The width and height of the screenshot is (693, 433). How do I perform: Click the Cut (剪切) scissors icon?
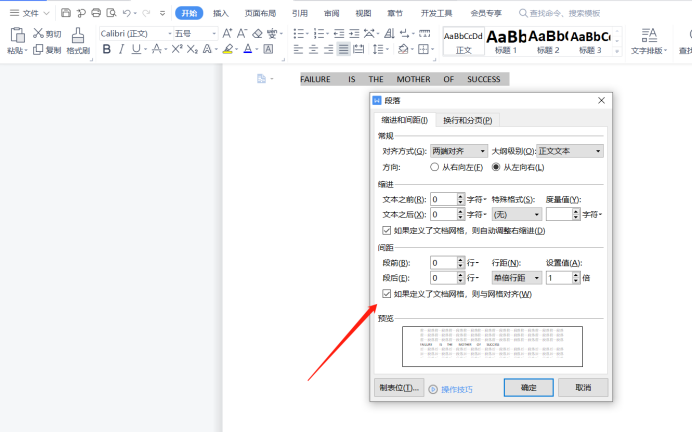tap(38, 33)
